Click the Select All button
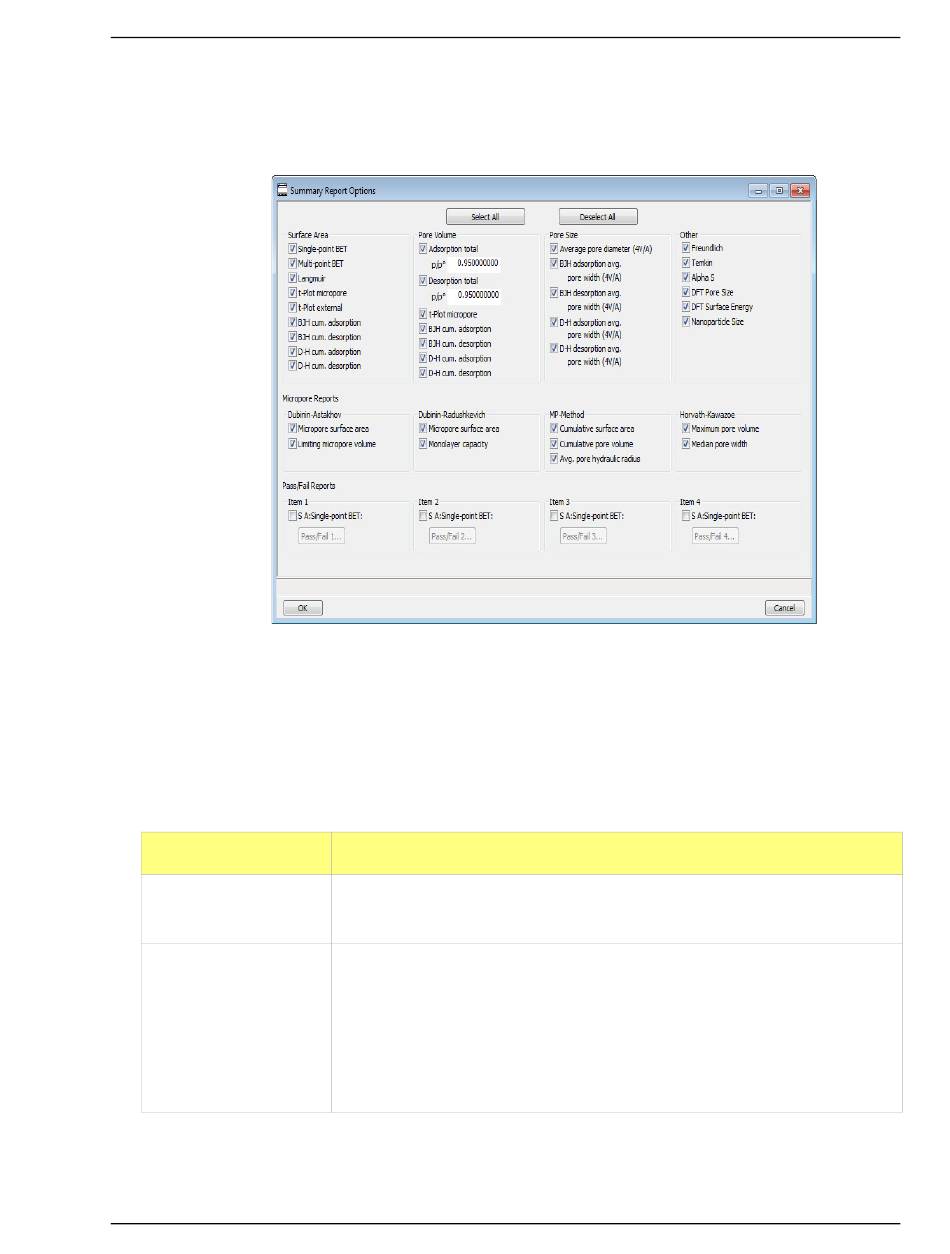This screenshot has height=1254, width=950. click(x=485, y=217)
